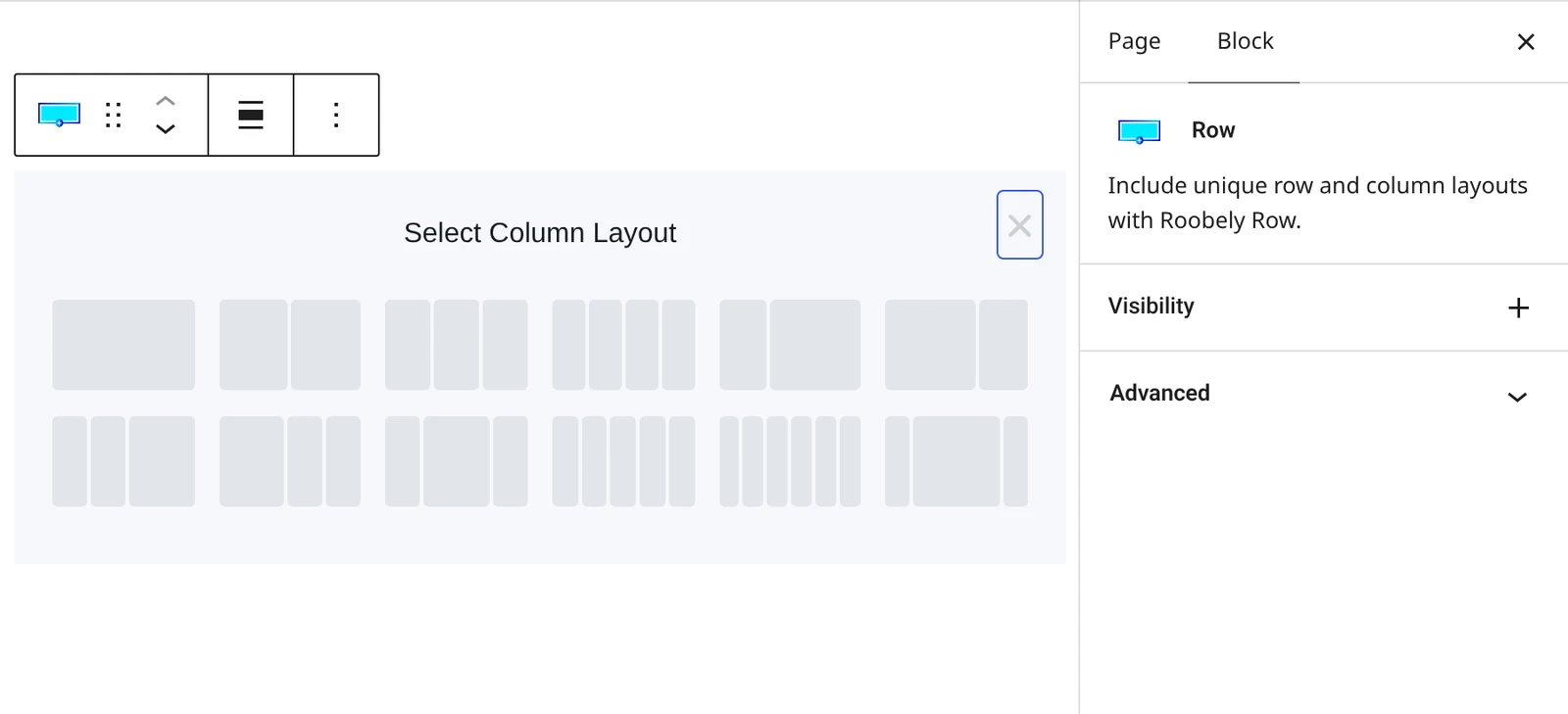
Task: Move block up with the up arrow
Action: click(x=166, y=101)
